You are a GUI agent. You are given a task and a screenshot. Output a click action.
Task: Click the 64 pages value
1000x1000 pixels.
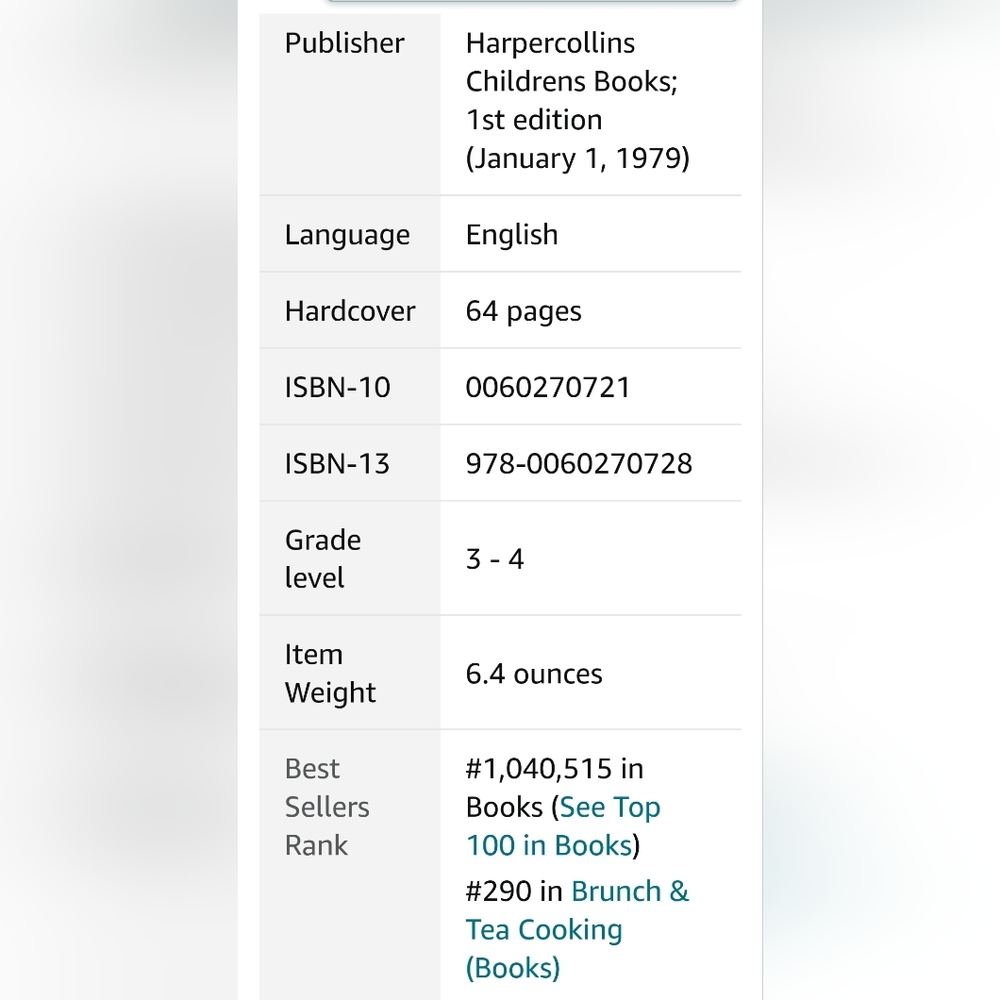(x=523, y=312)
